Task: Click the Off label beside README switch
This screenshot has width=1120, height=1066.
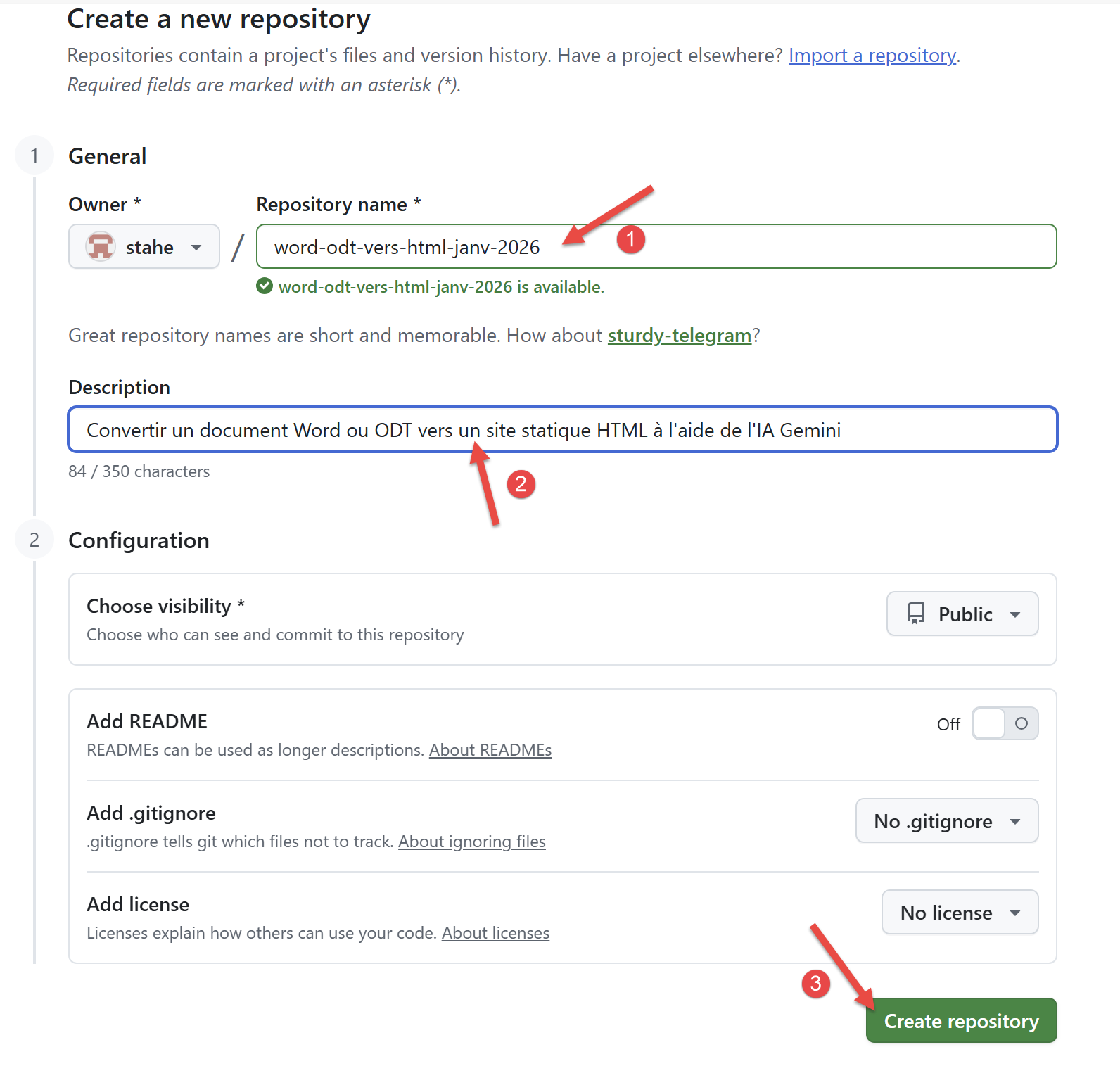Action: point(948,724)
